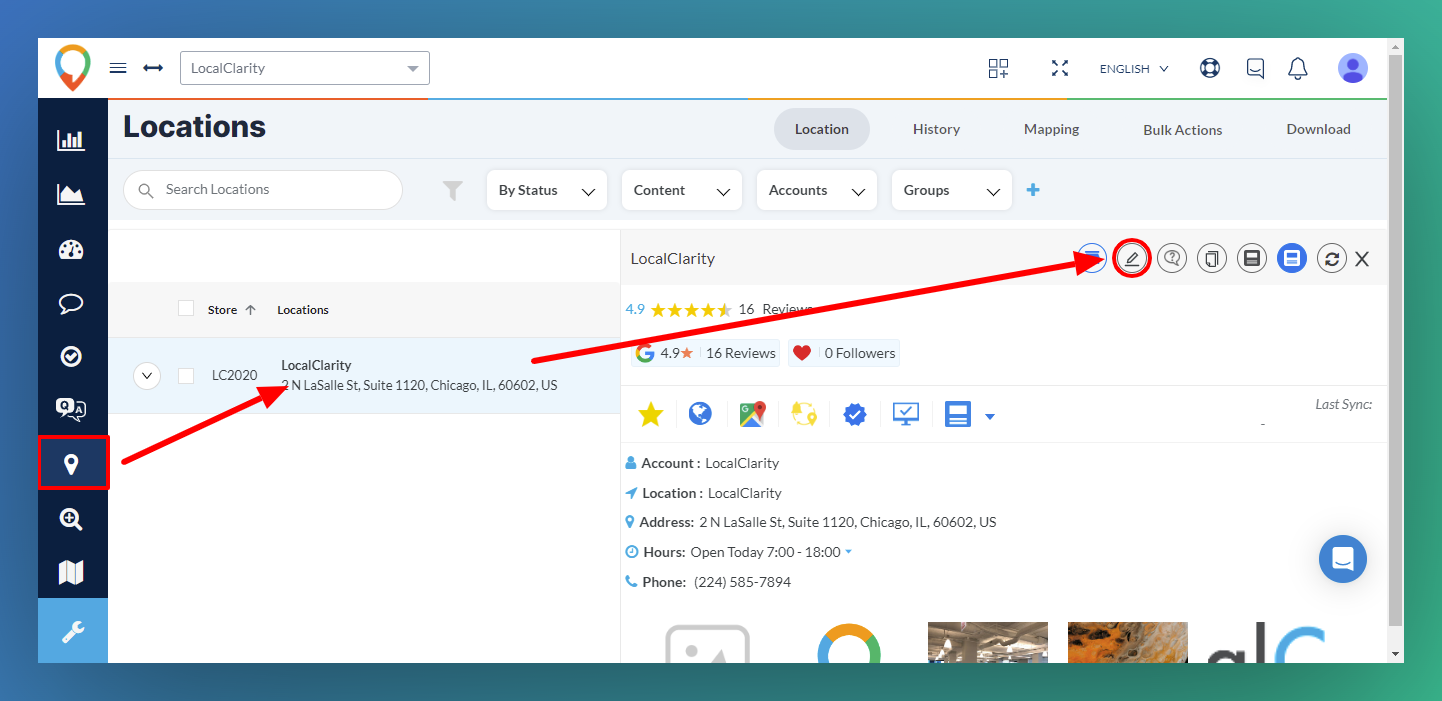Open the add-widget grid icon in header
1442x701 pixels.
pyautogui.click(x=998, y=68)
